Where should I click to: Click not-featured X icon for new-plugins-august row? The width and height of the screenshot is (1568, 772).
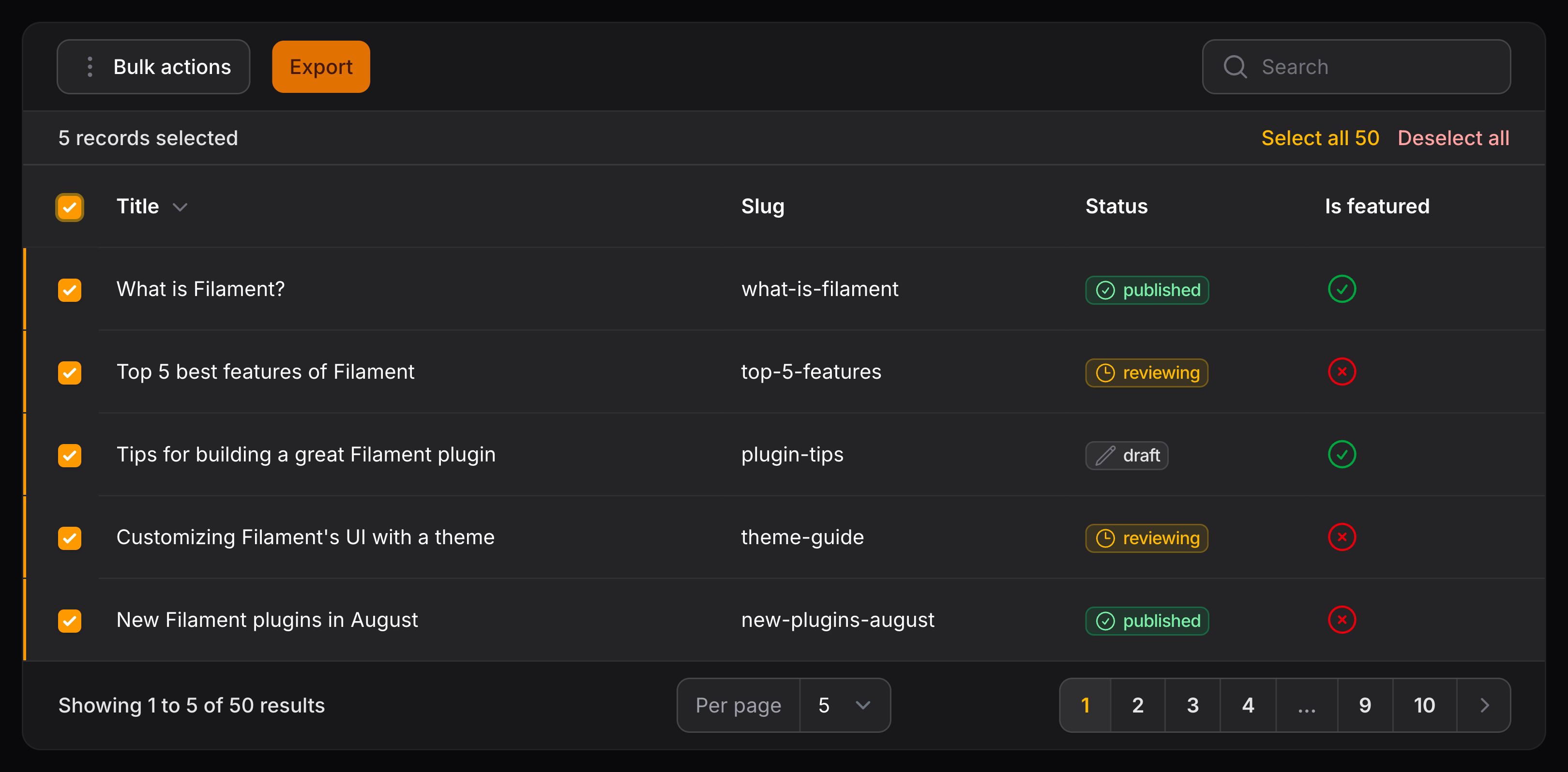pos(1342,620)
